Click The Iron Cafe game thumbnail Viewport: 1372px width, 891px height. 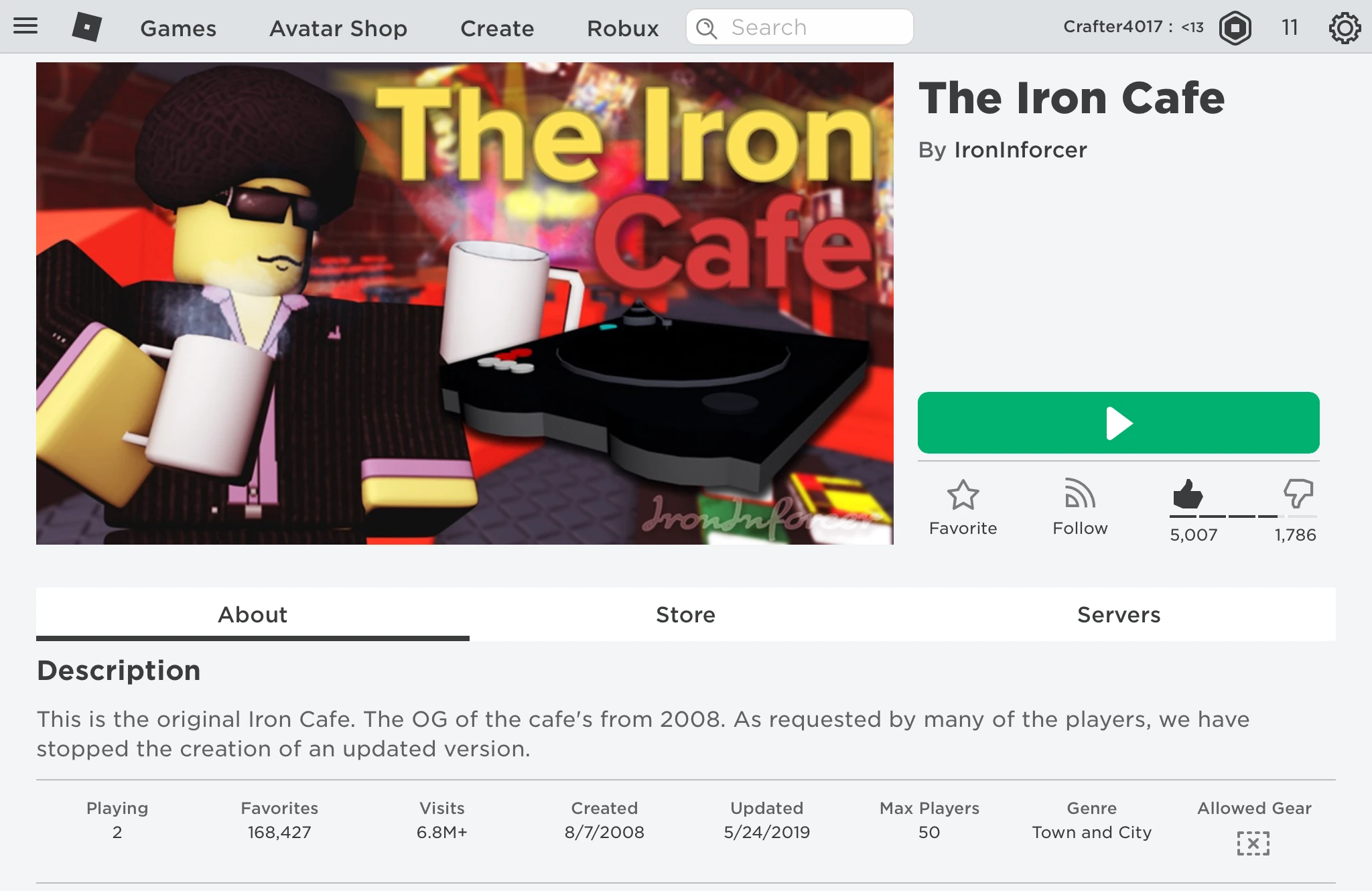coord(464,303)
